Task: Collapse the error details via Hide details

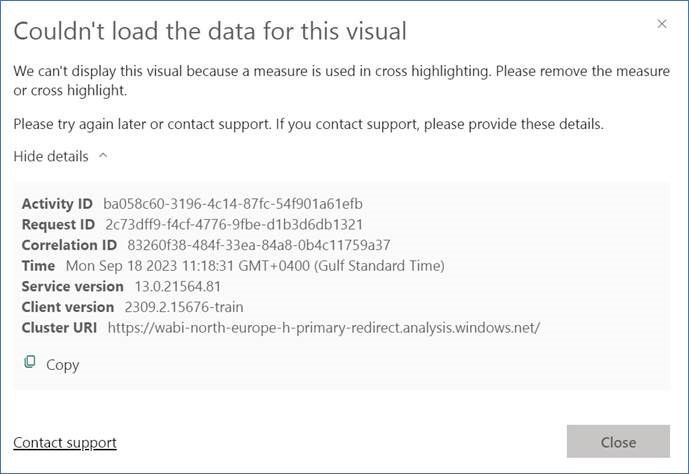Action: click(51, 156)
